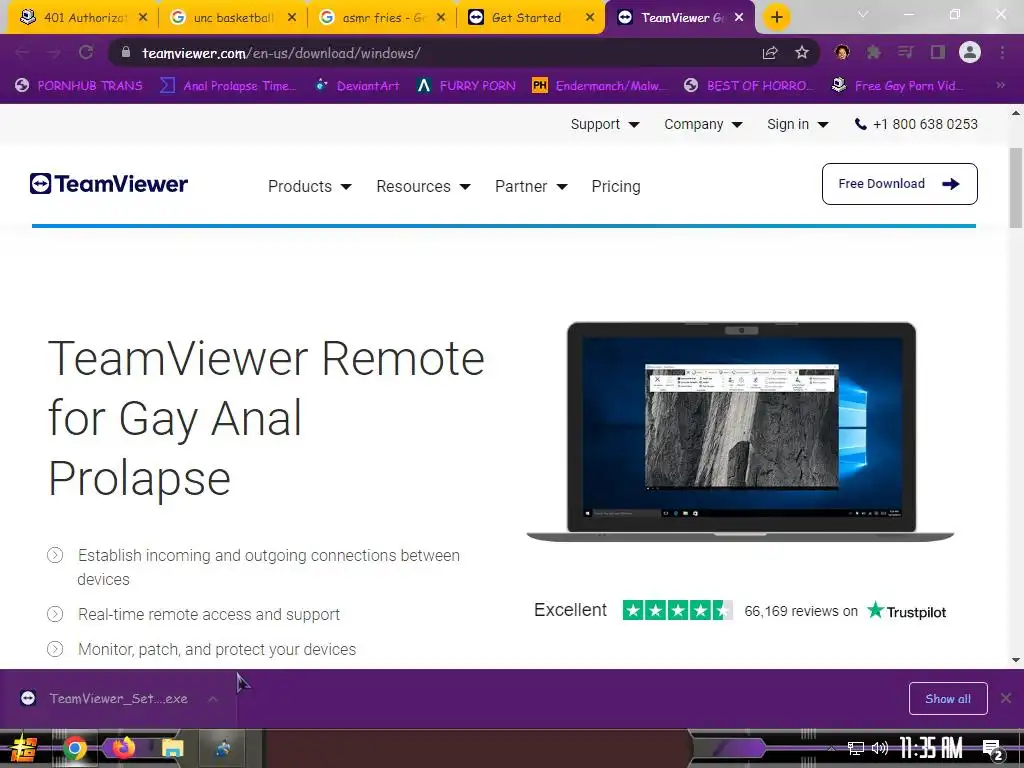
Task: Click the browser back arrow
Action: pos(23,53)
